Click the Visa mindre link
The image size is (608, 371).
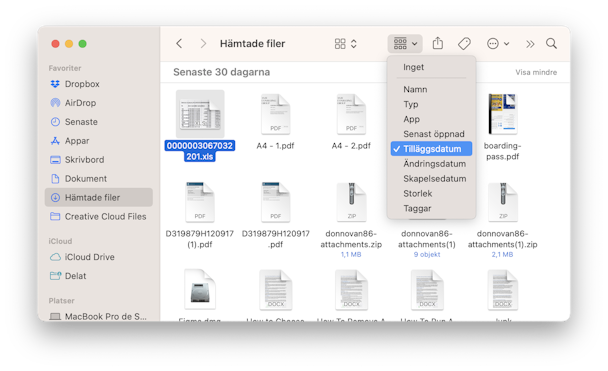pos(536,72)
